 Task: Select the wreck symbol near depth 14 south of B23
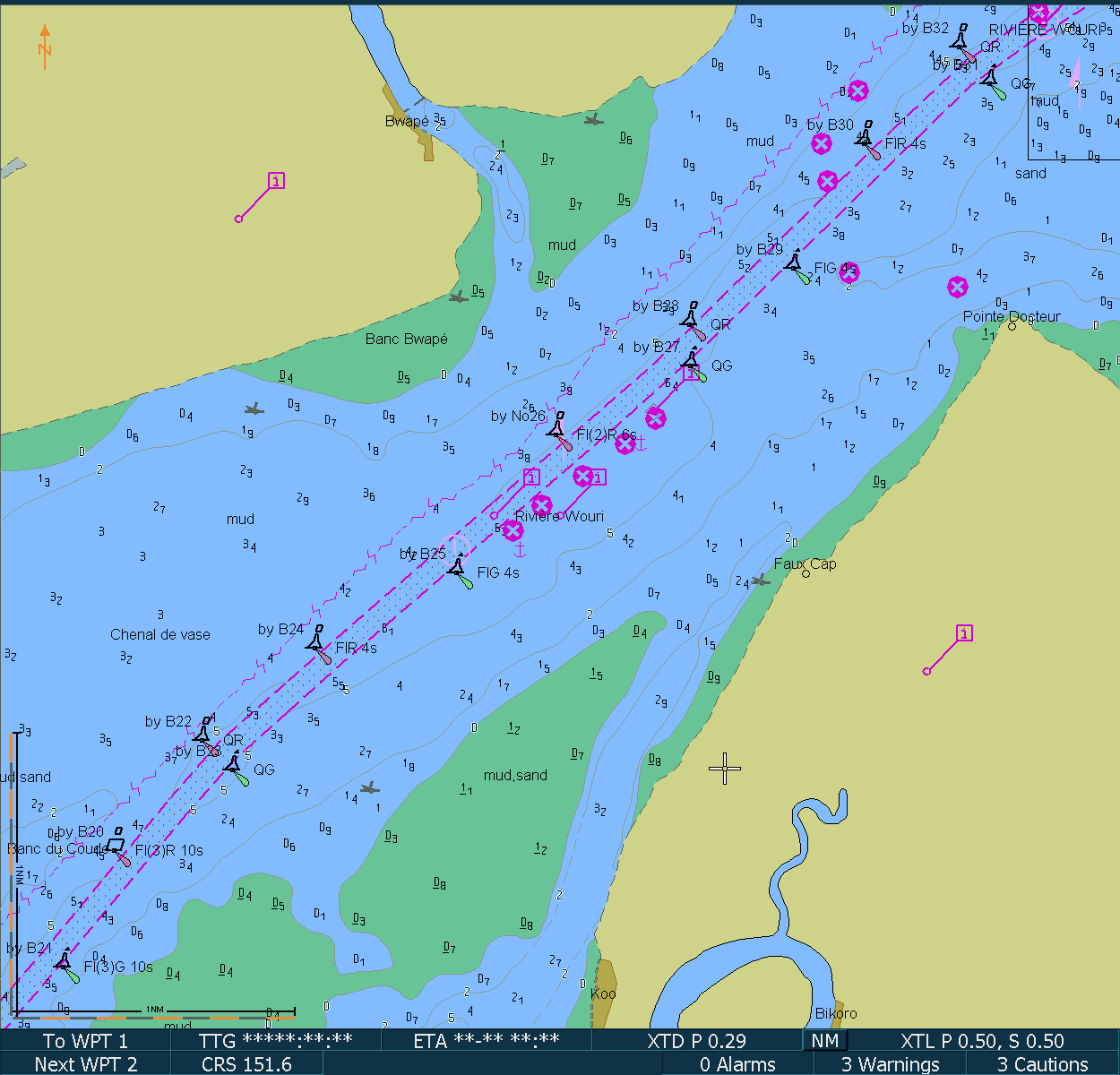click(x=369, y=787)
